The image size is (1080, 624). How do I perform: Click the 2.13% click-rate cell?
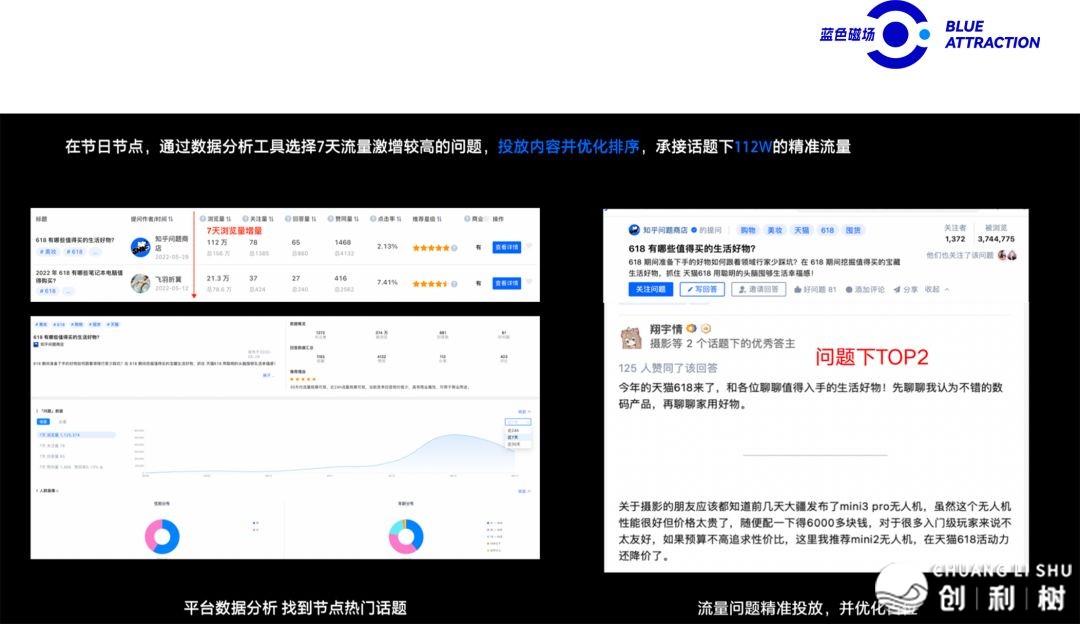coord(387,247)
